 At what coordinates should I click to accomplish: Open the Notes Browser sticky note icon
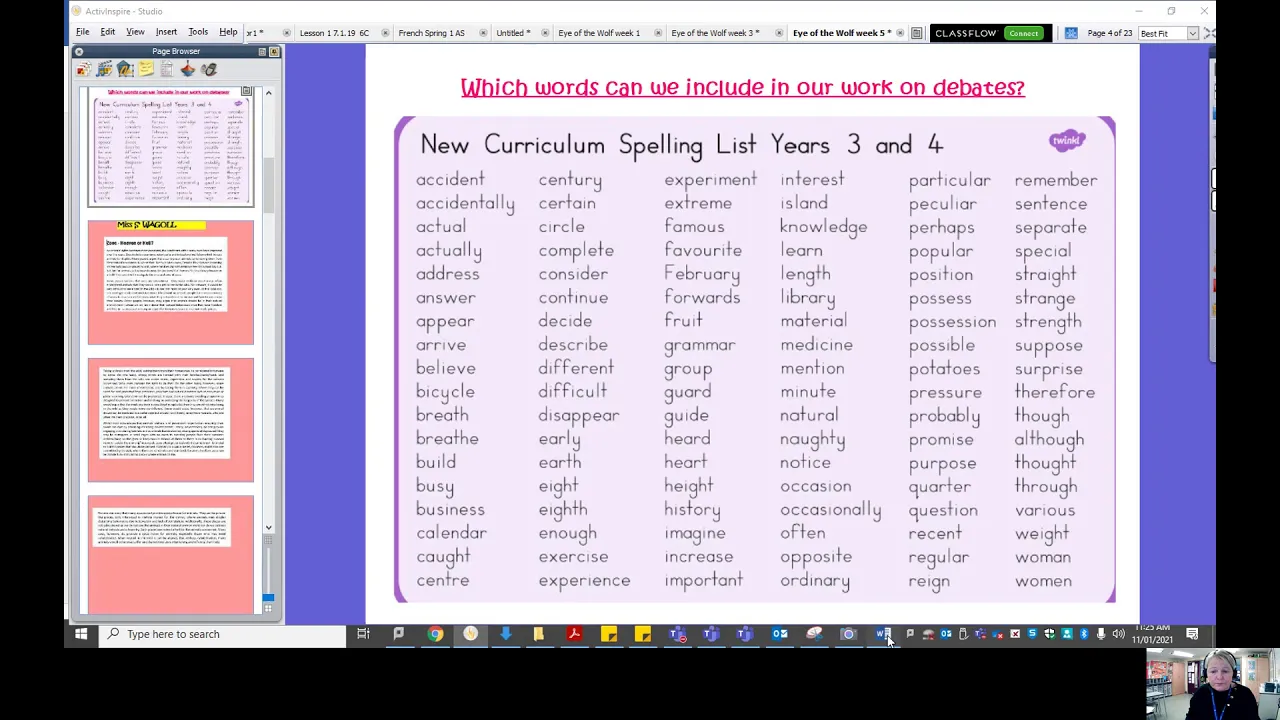[146, 69]
